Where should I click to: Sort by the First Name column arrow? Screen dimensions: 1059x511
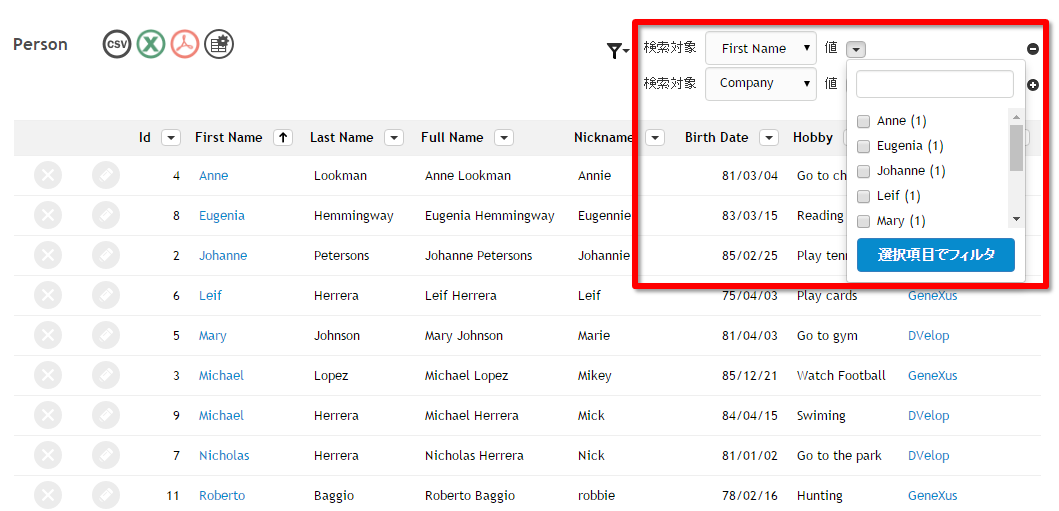pyautogui.click(x=283, y=138)
